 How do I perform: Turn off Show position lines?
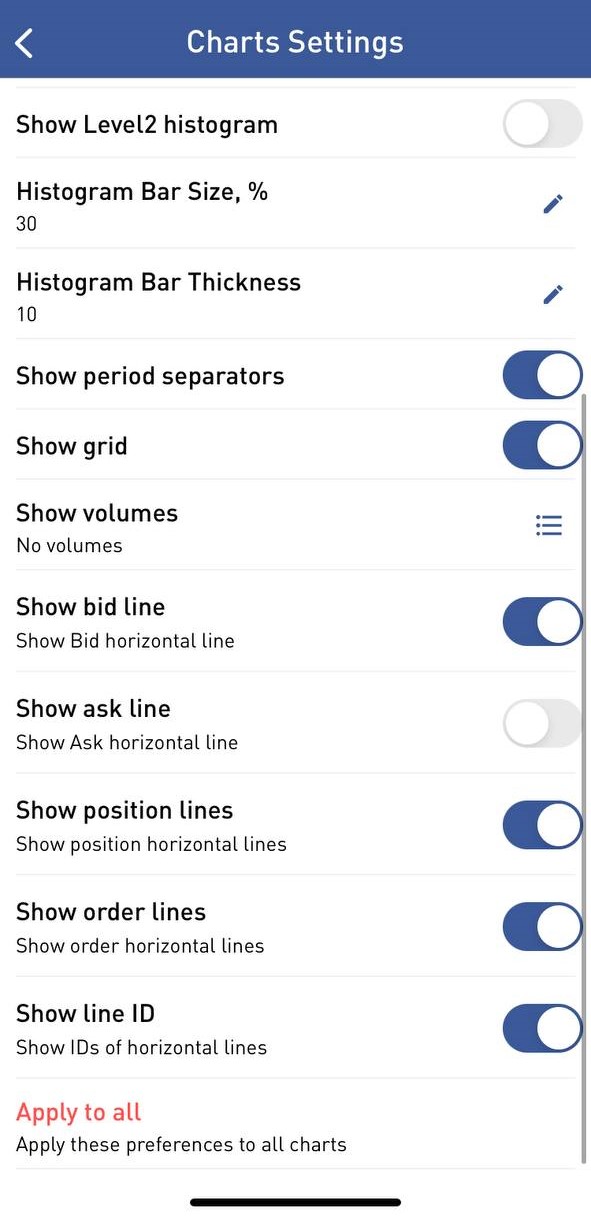click(542, 825)
